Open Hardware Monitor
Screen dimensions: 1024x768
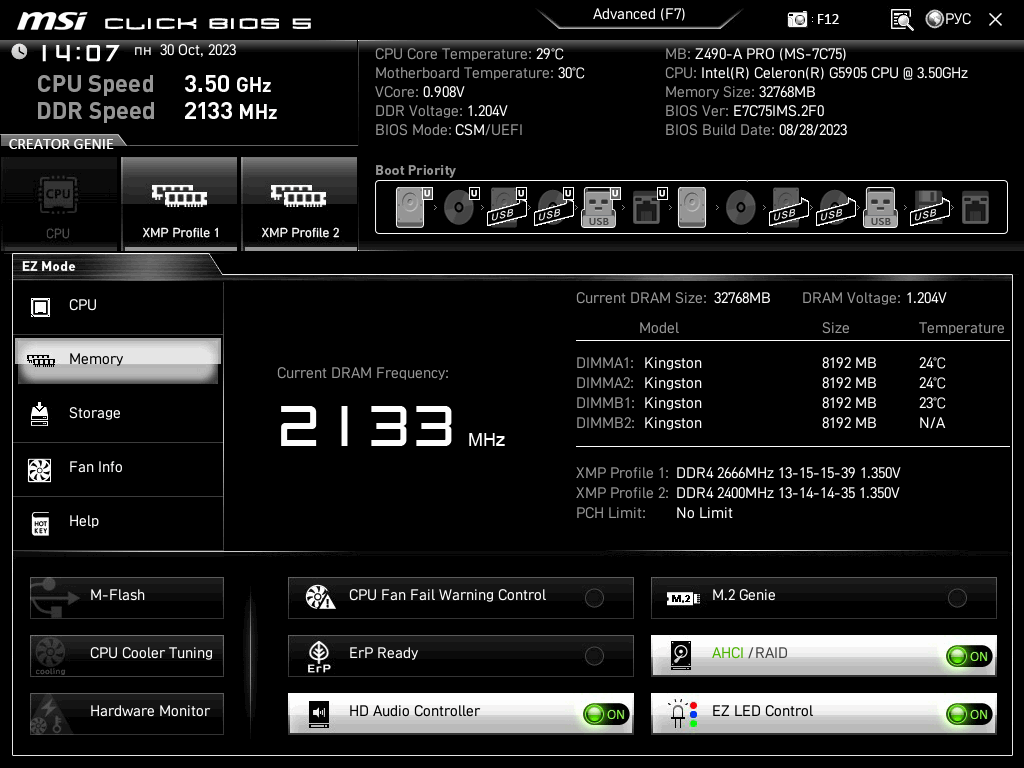click(x=127, y=713)
